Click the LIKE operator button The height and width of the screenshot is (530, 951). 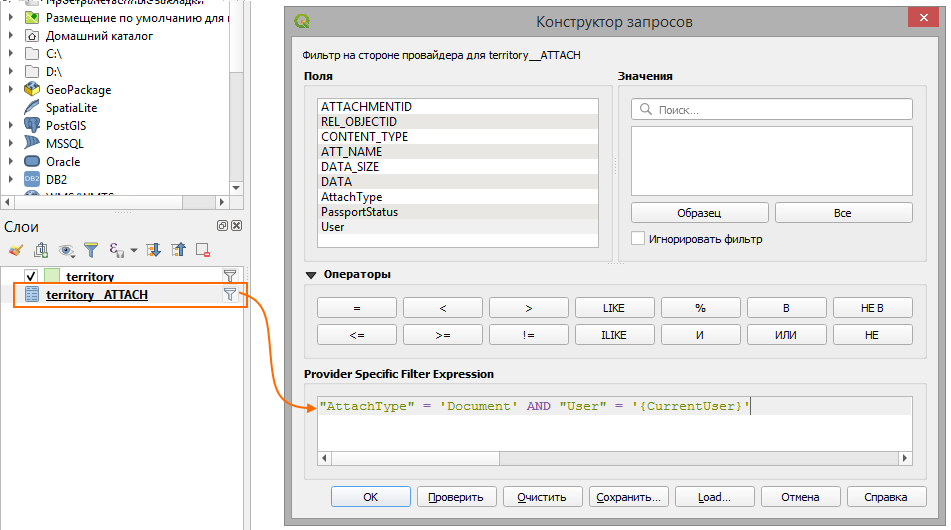click(x=613, y=308)
